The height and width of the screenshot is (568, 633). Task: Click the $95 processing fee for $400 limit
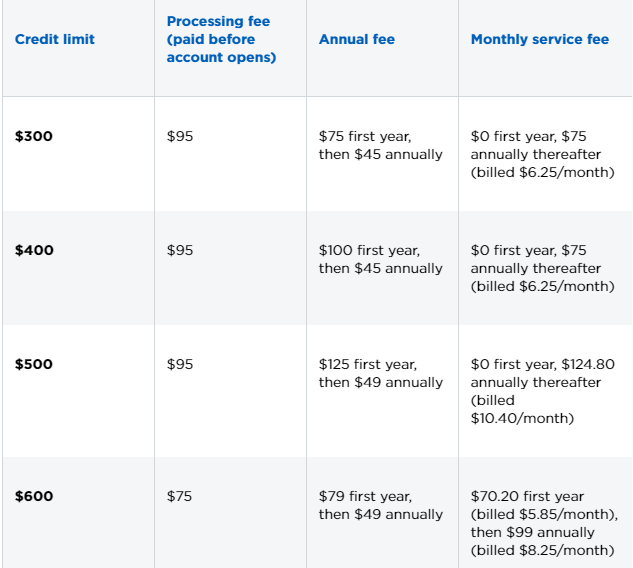(180, 250)
